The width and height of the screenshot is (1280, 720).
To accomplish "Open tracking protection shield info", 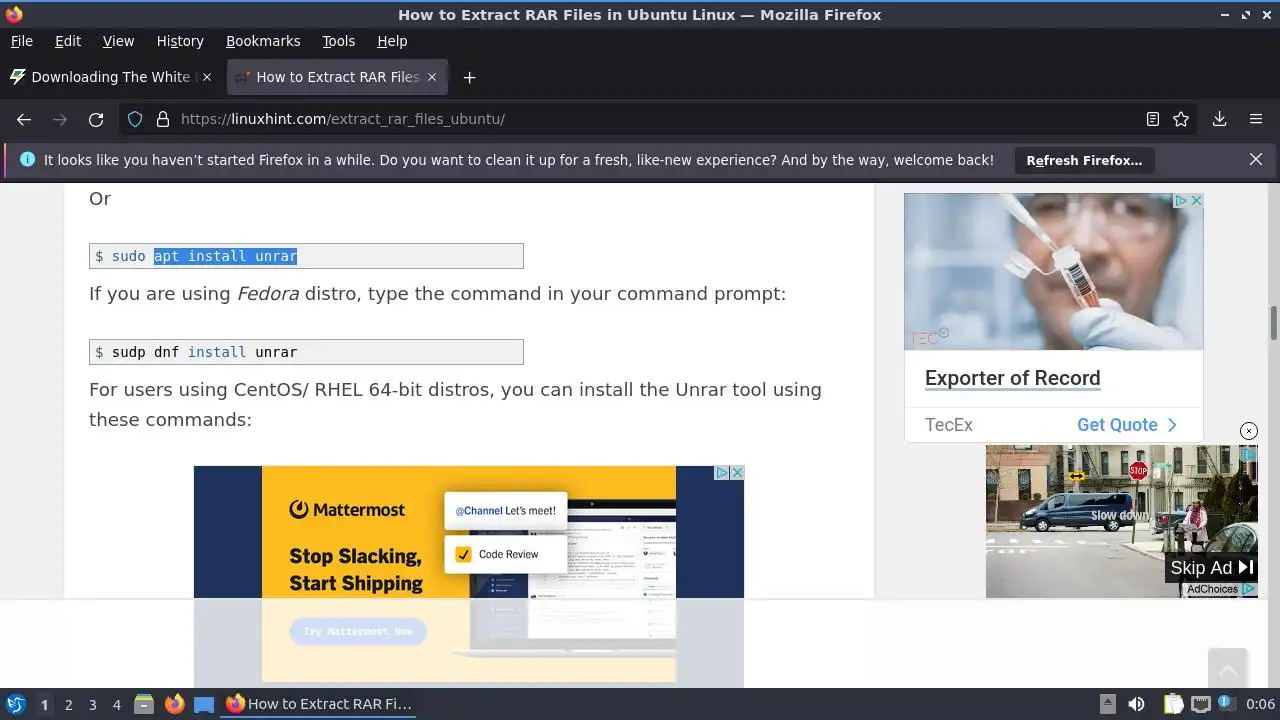I will 135,119.
